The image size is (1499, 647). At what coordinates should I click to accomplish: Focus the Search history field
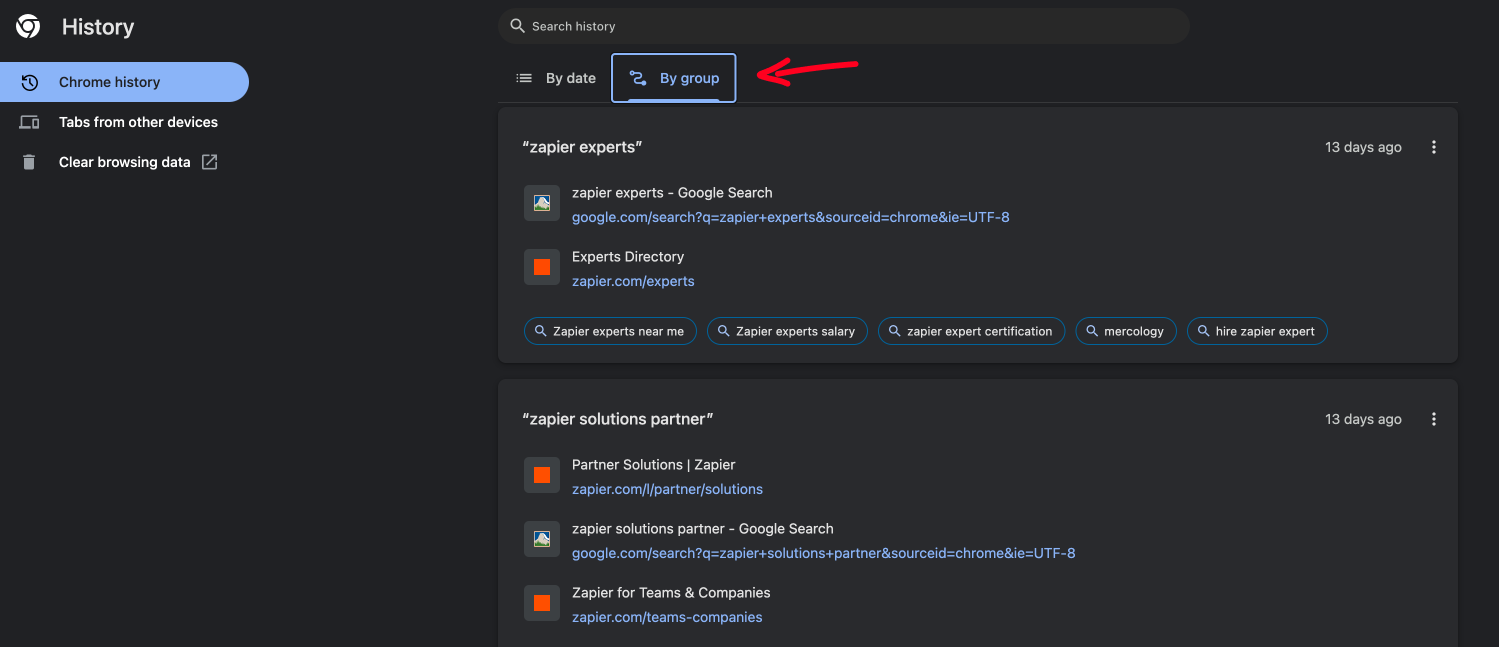point(843,26)
